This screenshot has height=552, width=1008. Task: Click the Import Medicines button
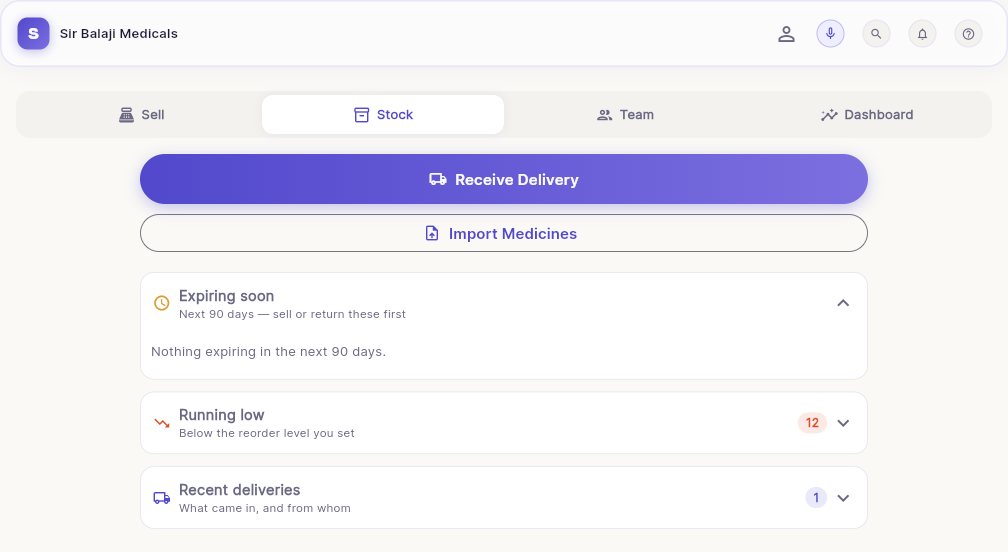[x=504, y=233]
